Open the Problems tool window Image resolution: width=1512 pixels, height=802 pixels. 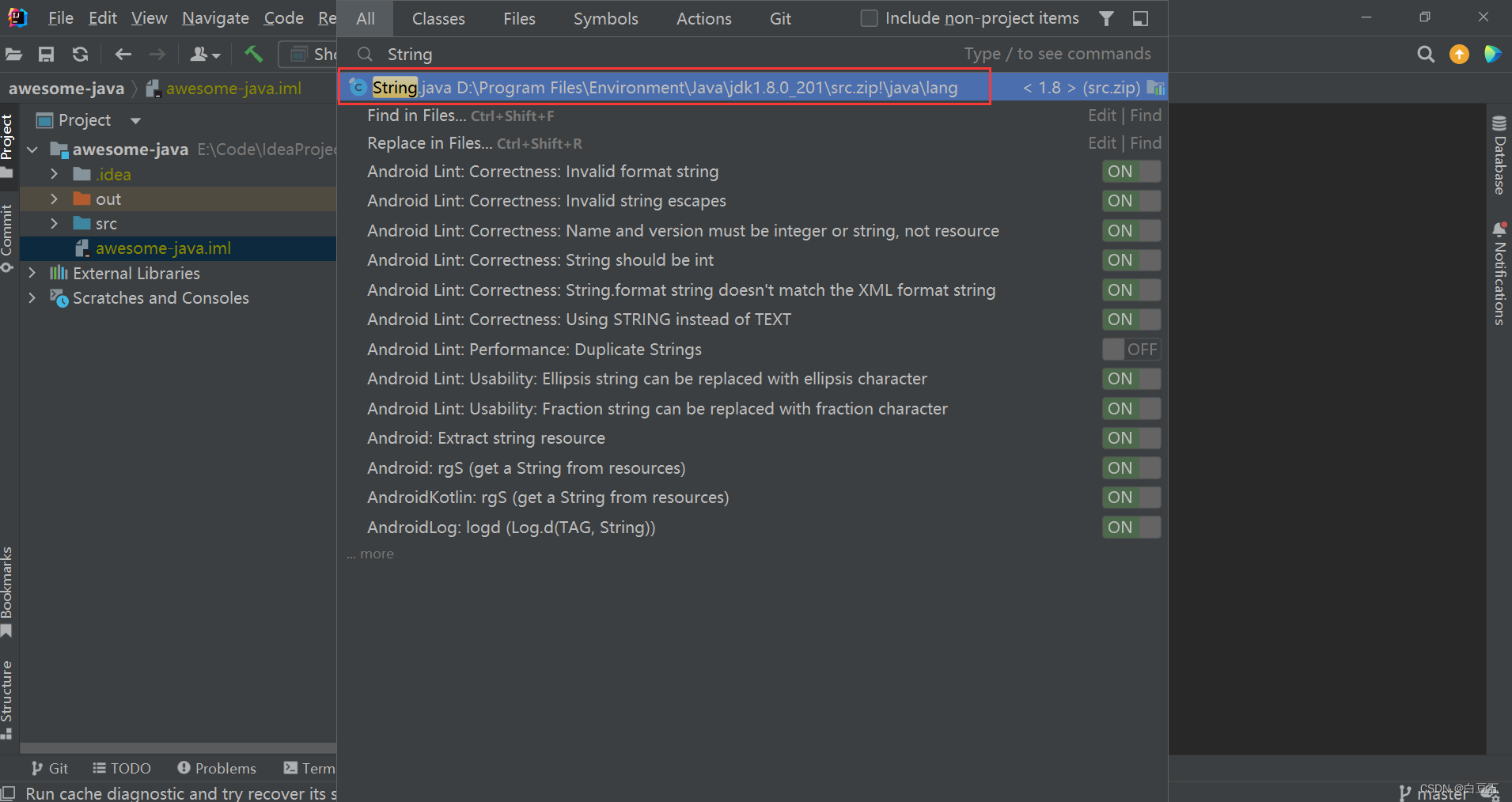(x=216, y=768)
